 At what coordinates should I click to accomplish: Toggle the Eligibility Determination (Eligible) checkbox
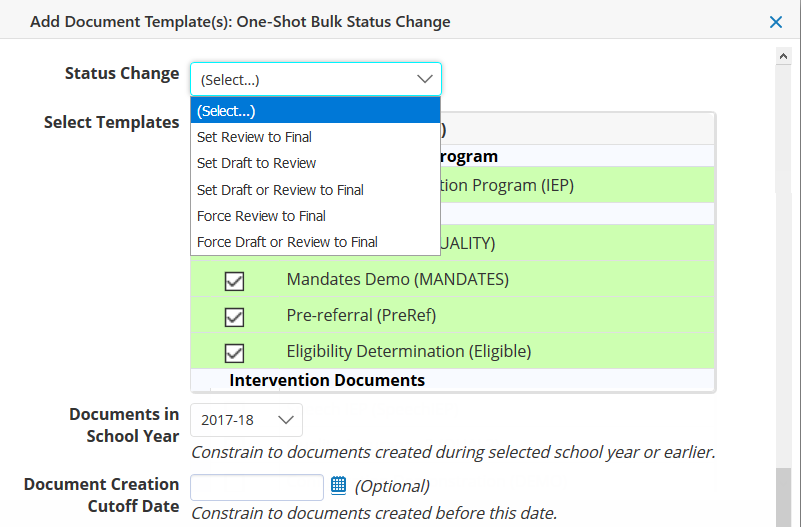pyautogui.click(x=235, y=352)
